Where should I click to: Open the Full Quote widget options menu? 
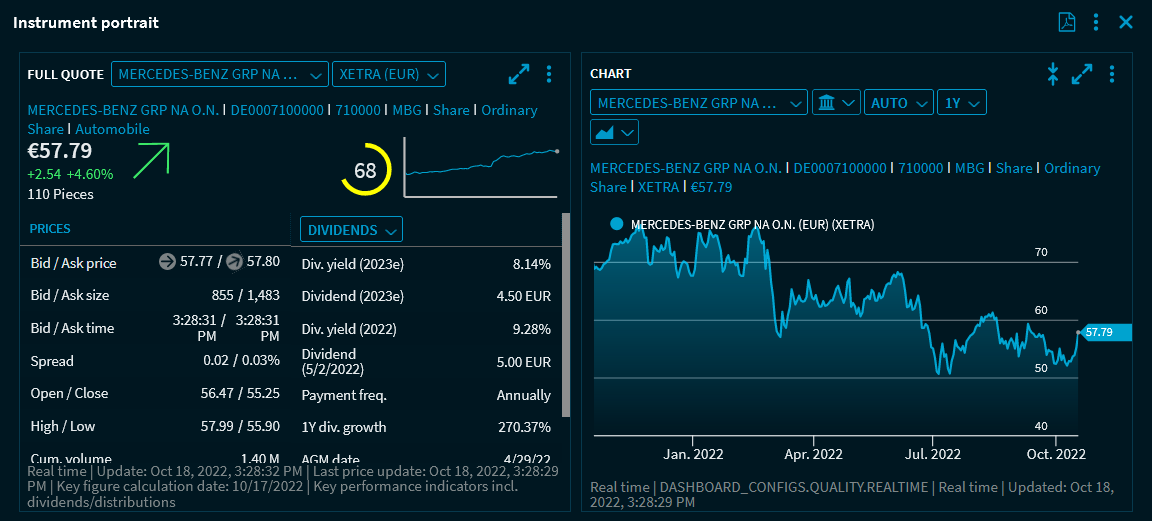coord(549,74)
